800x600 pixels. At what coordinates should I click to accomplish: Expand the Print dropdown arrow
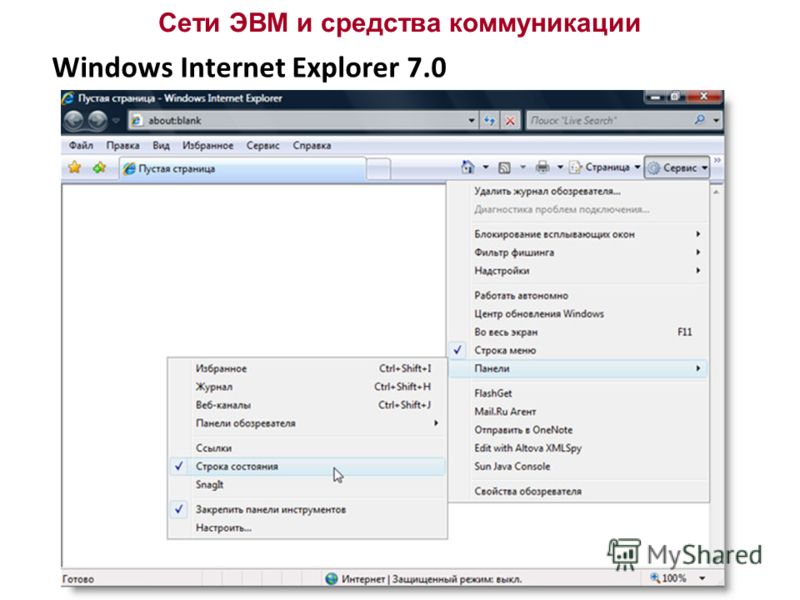560,167
